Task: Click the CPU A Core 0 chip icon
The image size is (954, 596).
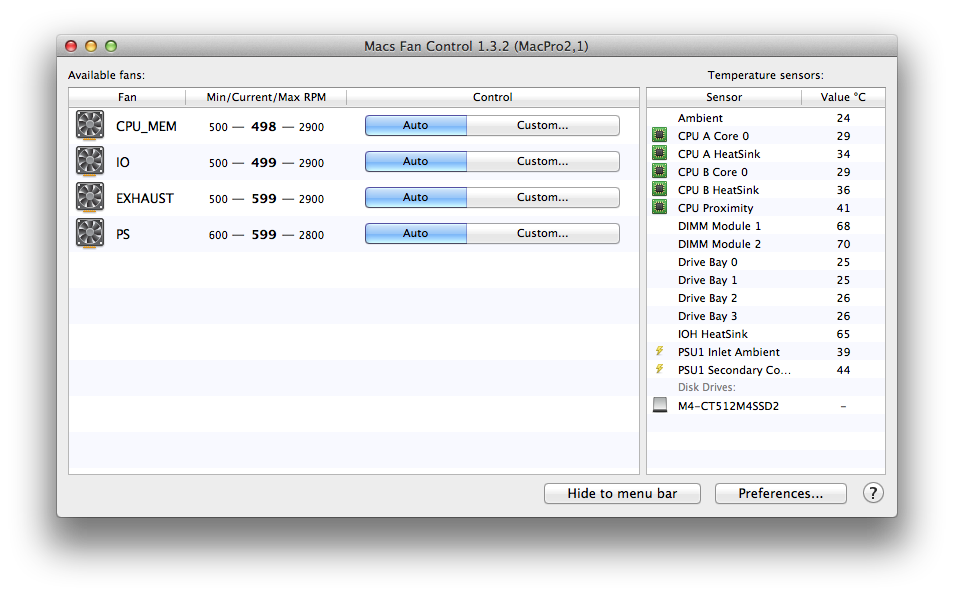Action: coord(660,135)
